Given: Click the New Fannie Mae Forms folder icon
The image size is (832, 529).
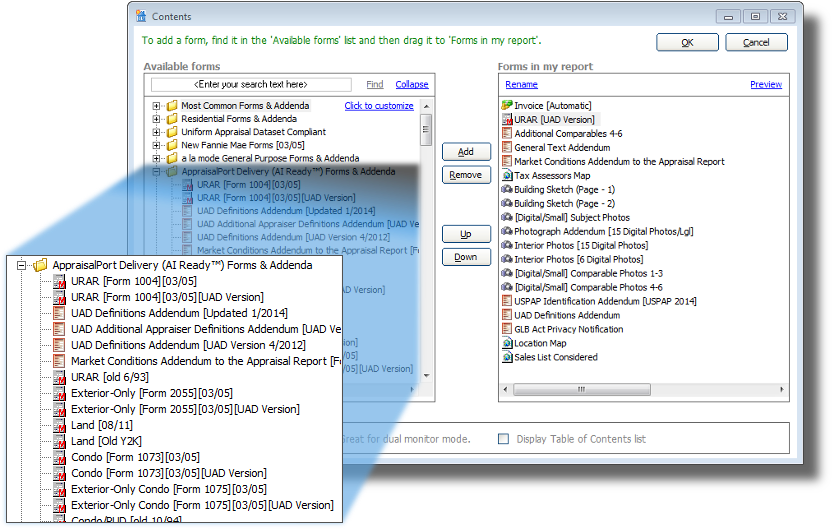Looking at the screenshot, I should [x=172, y=145].
